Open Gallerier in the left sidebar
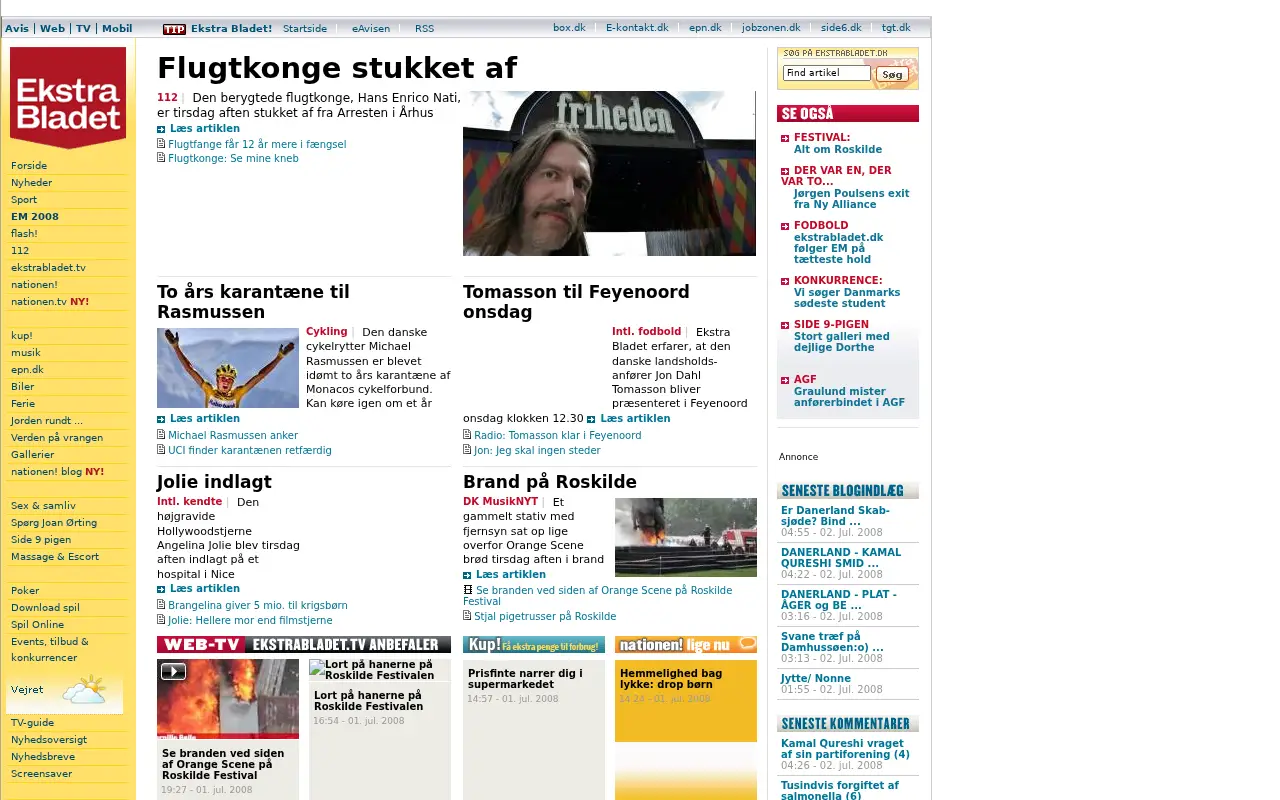The width and height of the screenshot is (1280, 800). tap(33, 455)
